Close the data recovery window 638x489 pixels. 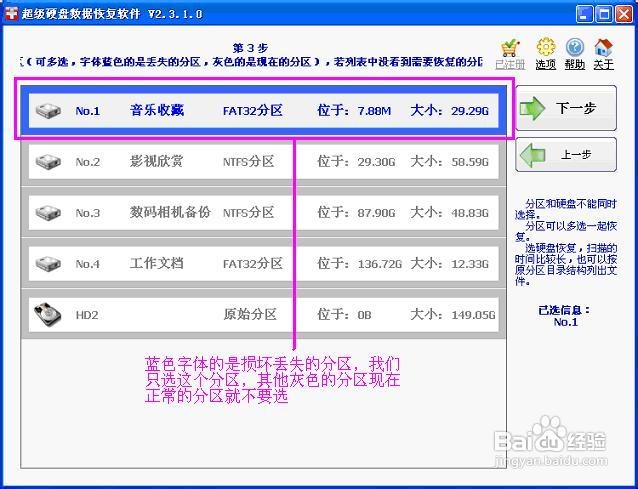click(624, 14)
